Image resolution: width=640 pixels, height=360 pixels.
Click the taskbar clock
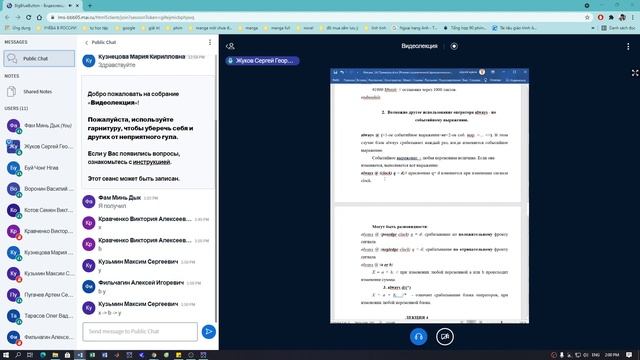612,355
